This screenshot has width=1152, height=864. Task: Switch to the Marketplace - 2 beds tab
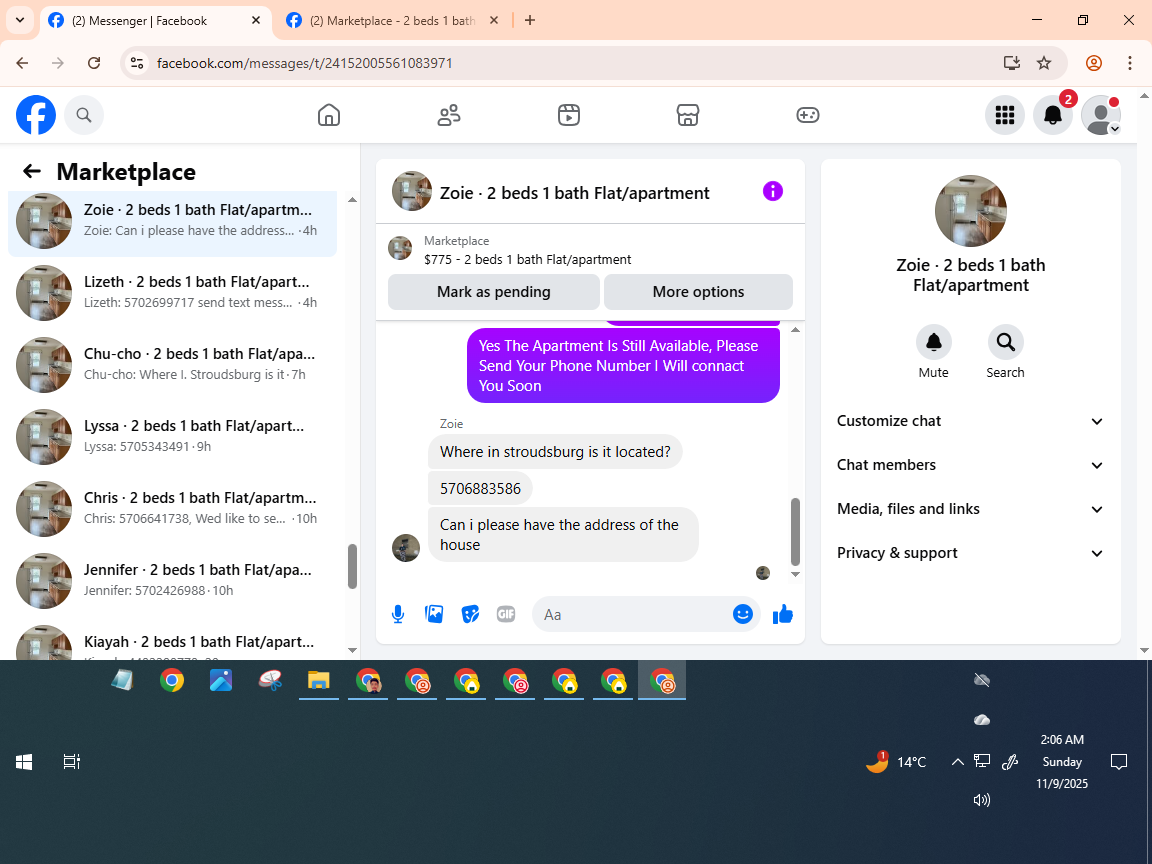tap(391, 21)
